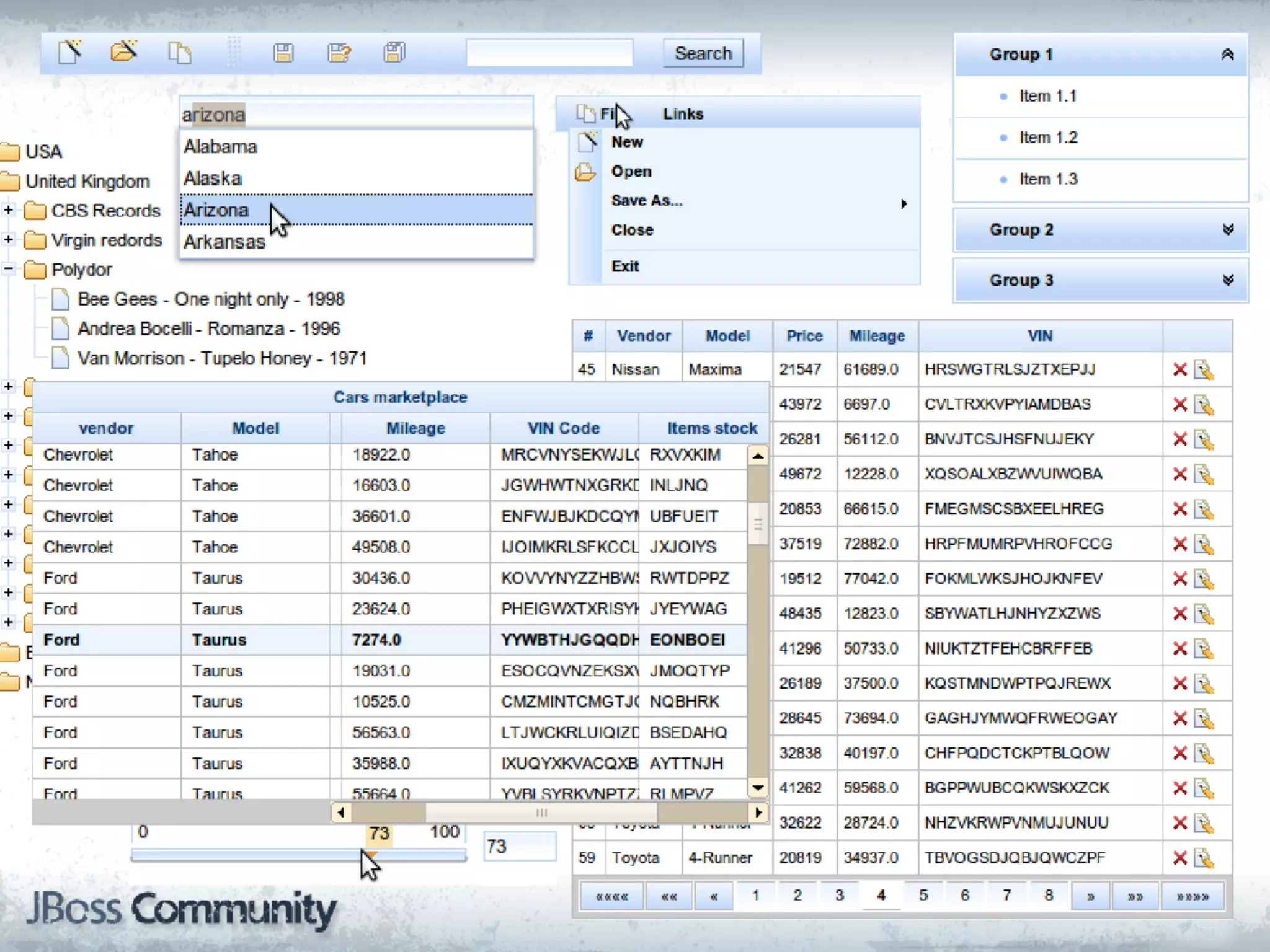
Task: Delete the Nissan Maxima row with red X
Action: pyautogui.click(x=1179, y=370)
